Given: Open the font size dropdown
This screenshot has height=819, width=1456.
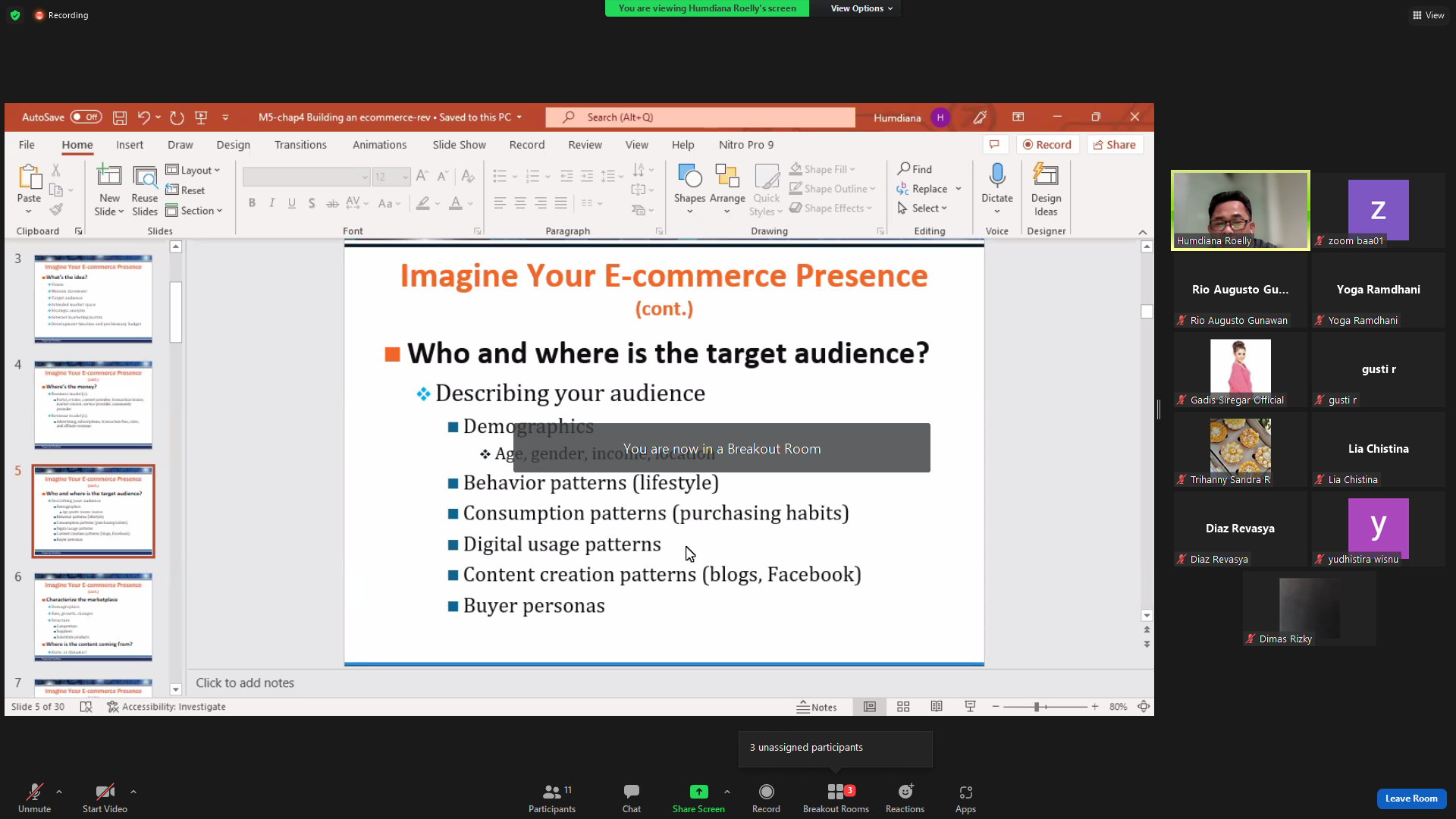Looking at the screenshot, I should click(406, 177).
